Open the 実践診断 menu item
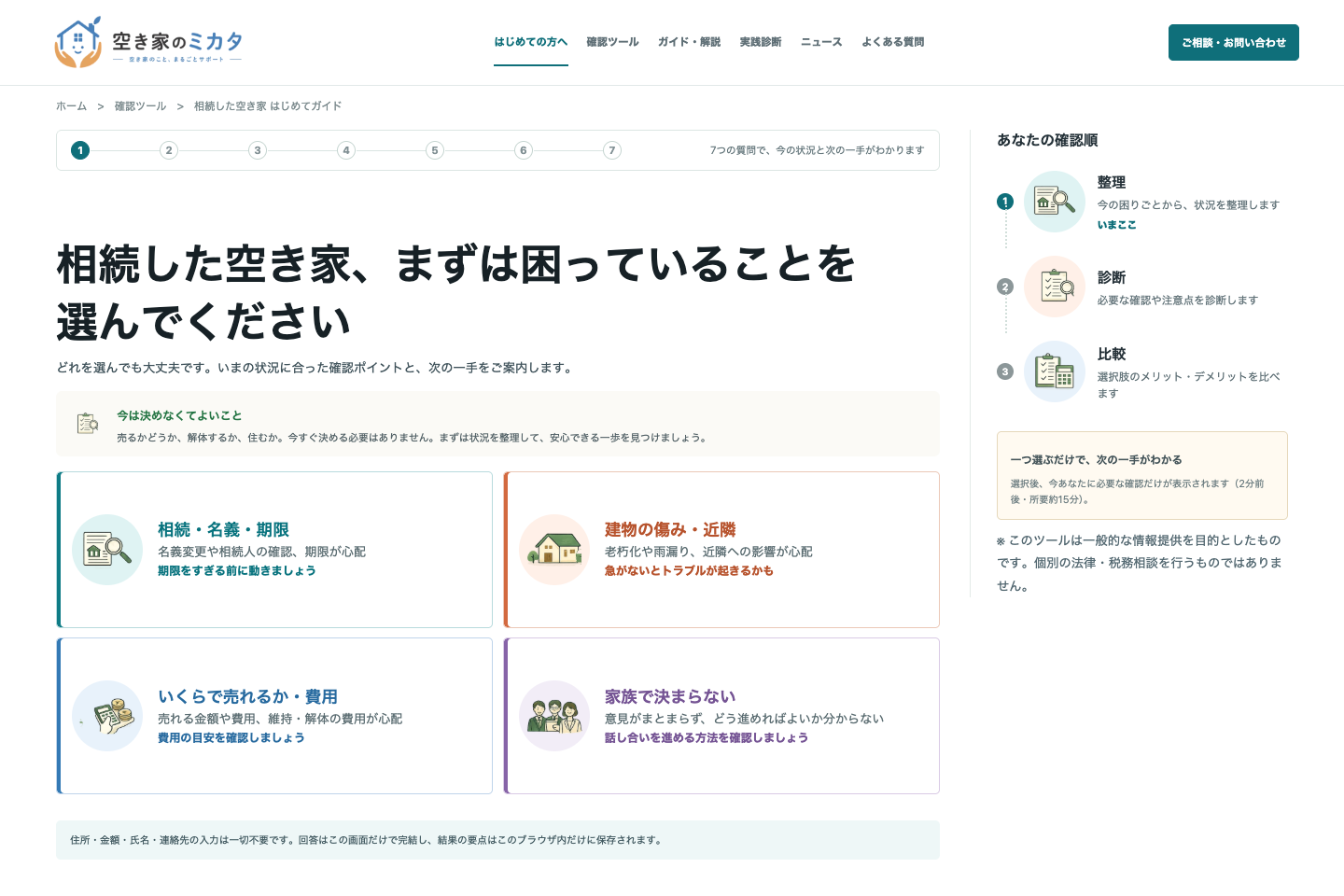Screen dimensions: 1344x896 click(761, 42)
